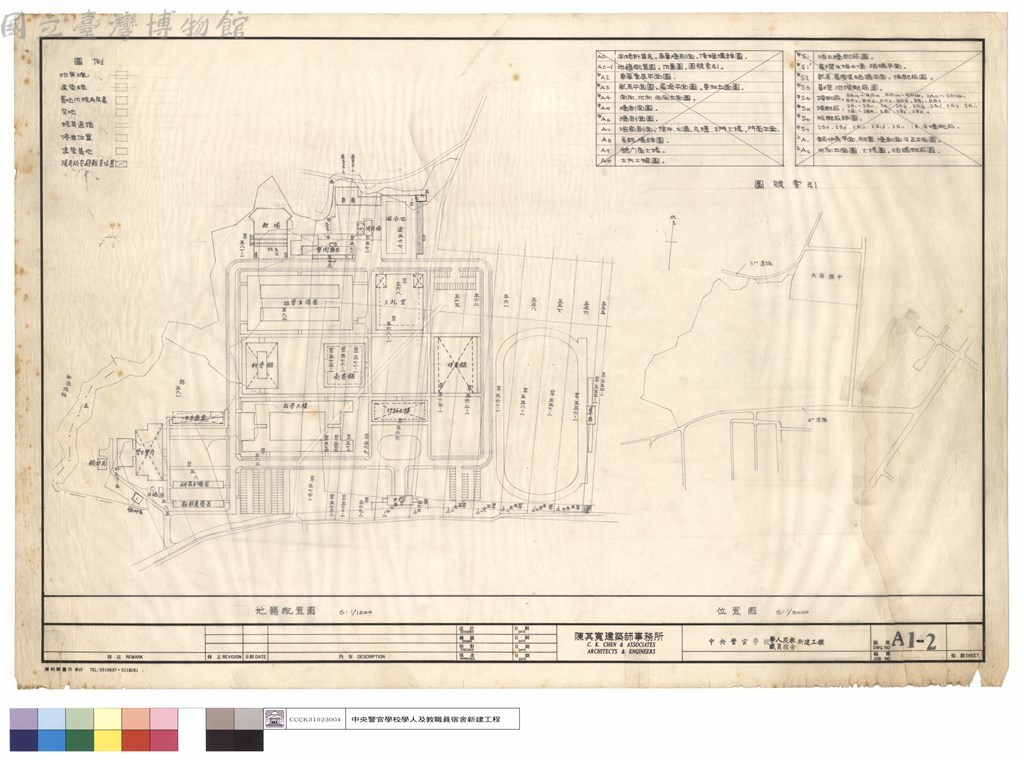
Task: Select catalog number CCCK31923004
Action: coord(315,719)
